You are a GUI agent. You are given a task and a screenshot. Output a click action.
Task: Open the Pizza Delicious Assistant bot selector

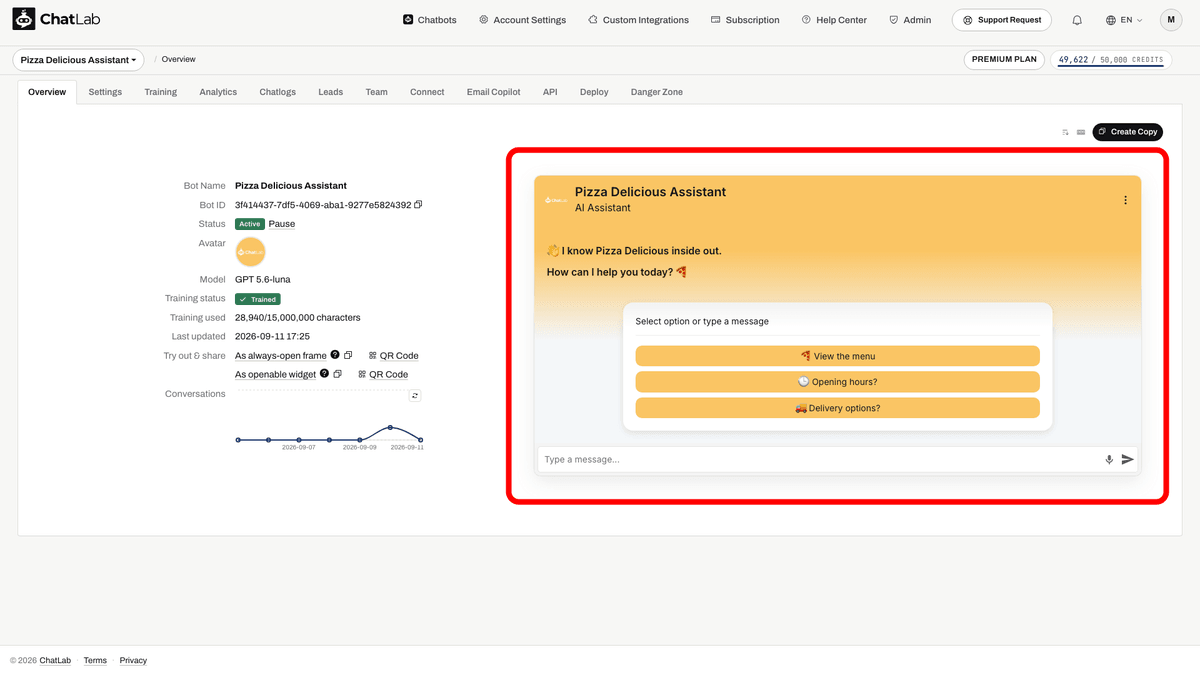point(78,60)
